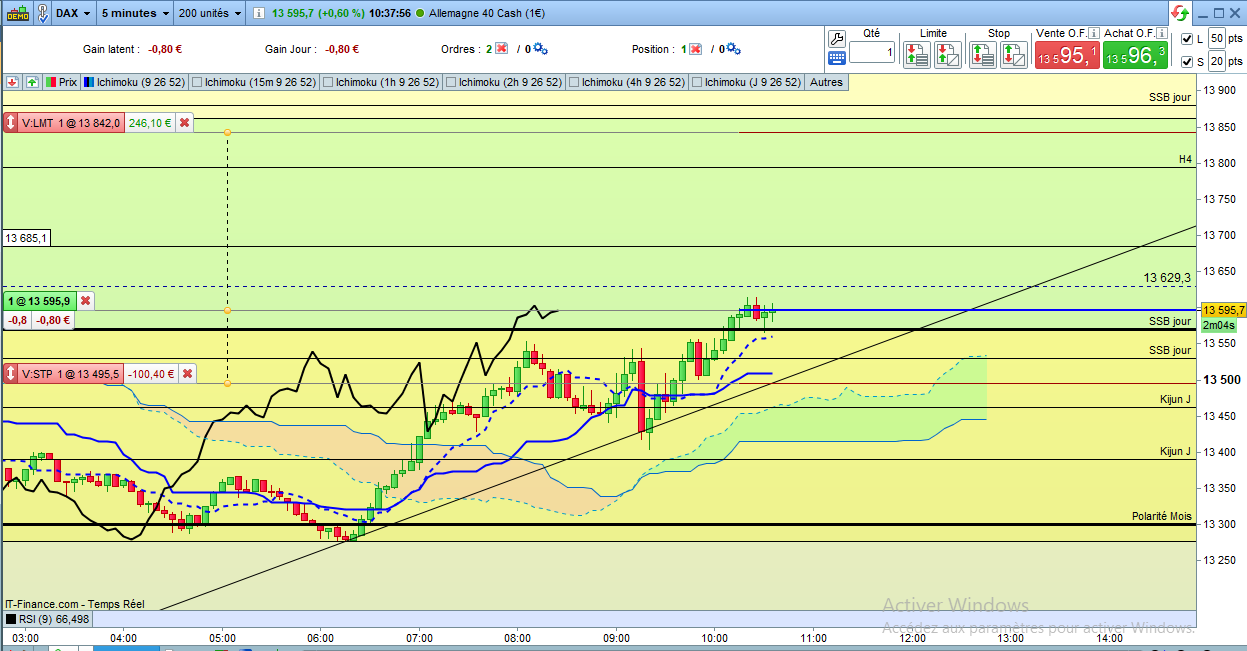Click the Polarité Mois level label
The height and width of the screenshot is (651, 1247).
(x=1162, y=516)
